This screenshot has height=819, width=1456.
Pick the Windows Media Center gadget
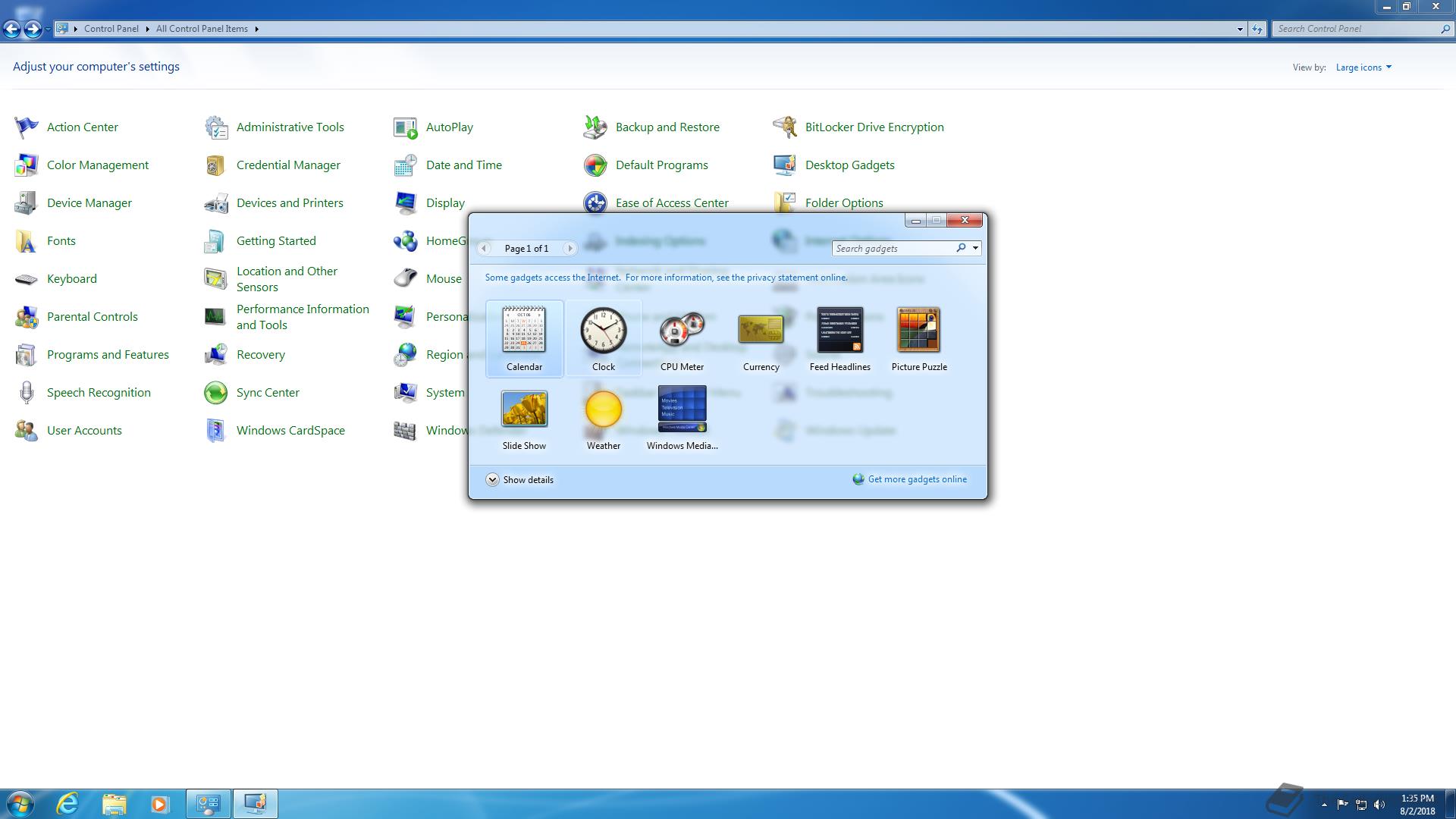click(x=682, y=419)
